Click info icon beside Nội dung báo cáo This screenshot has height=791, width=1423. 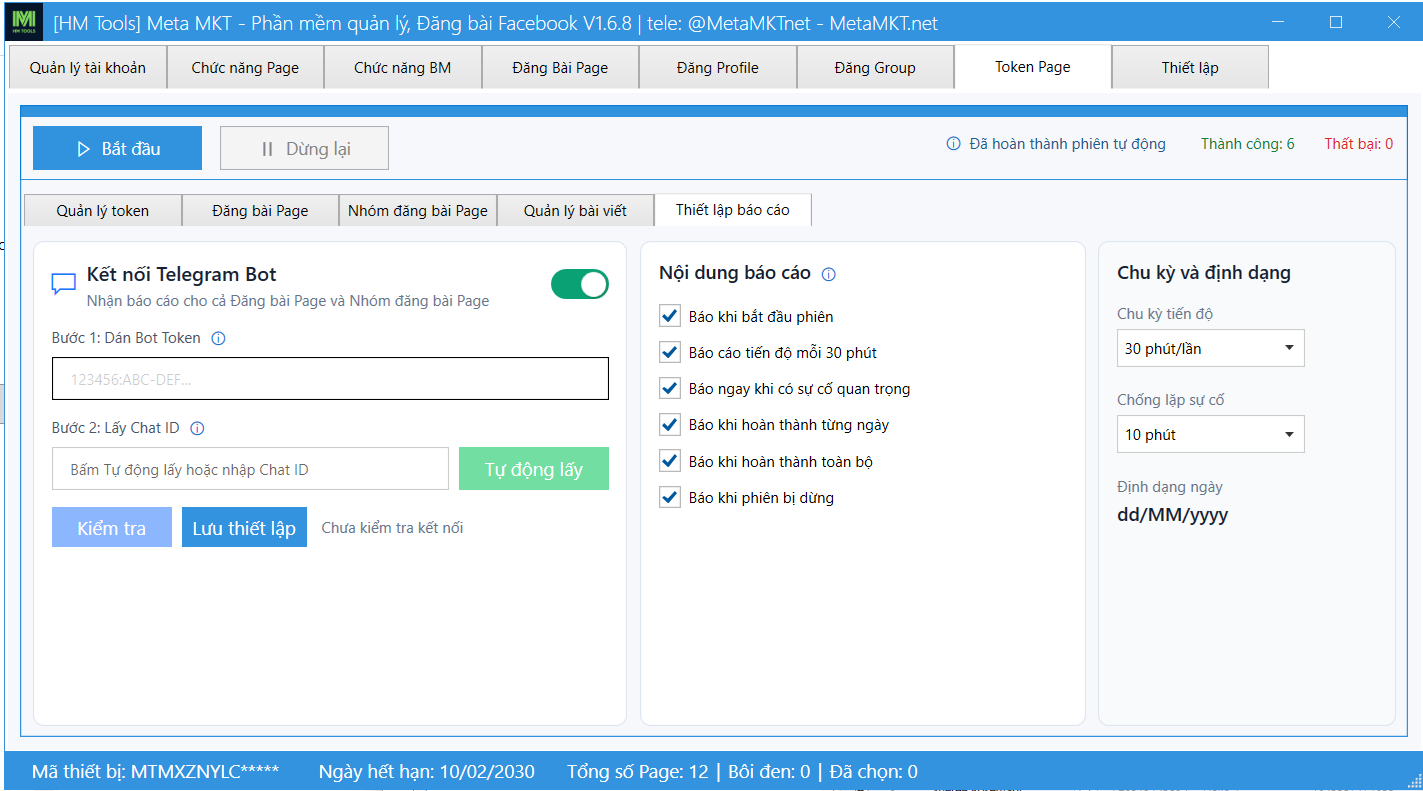(828, 274)
